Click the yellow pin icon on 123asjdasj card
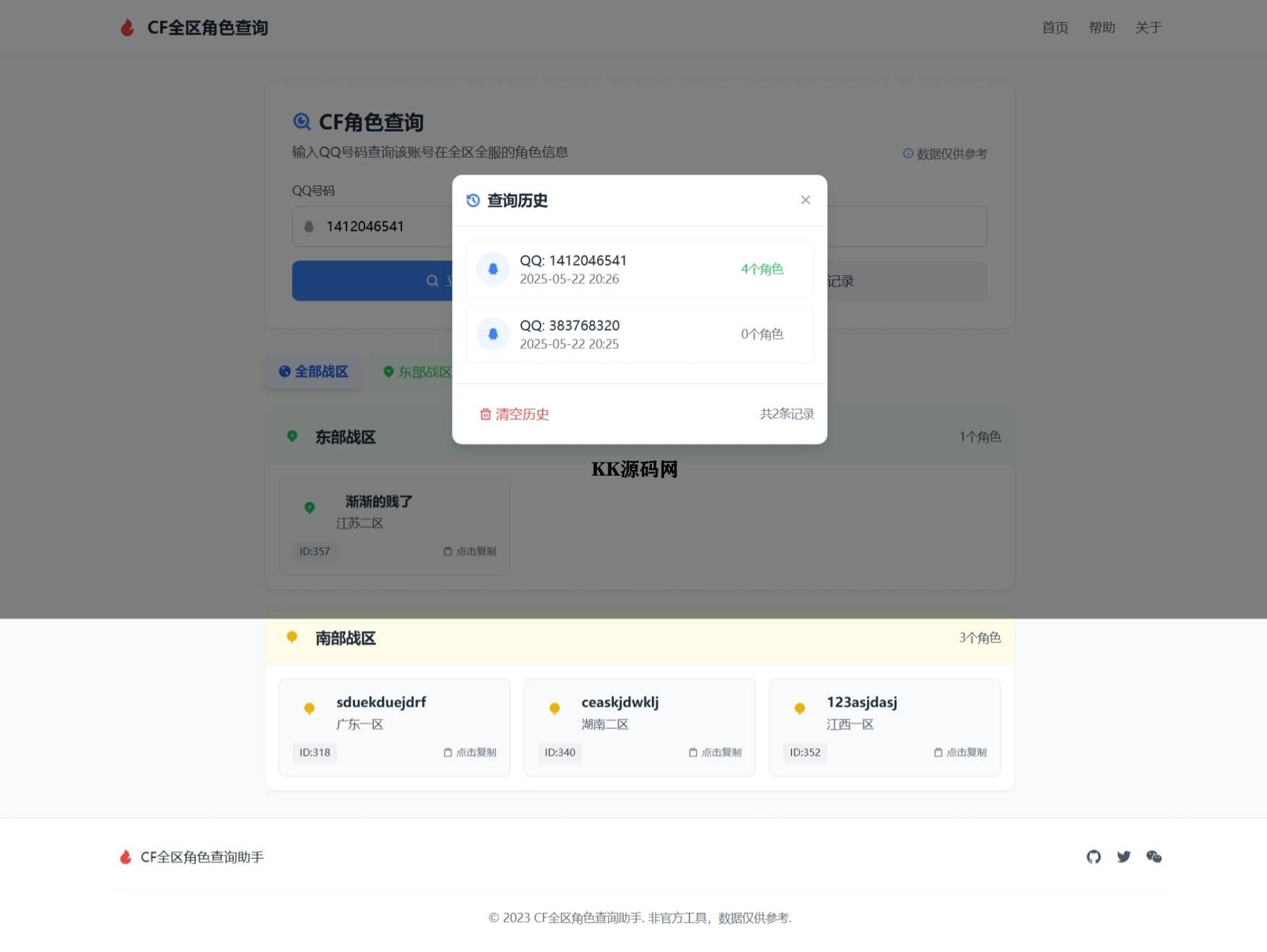This screenshot has width=1267, height=952. pyautogui.click(x=800, y=709)
